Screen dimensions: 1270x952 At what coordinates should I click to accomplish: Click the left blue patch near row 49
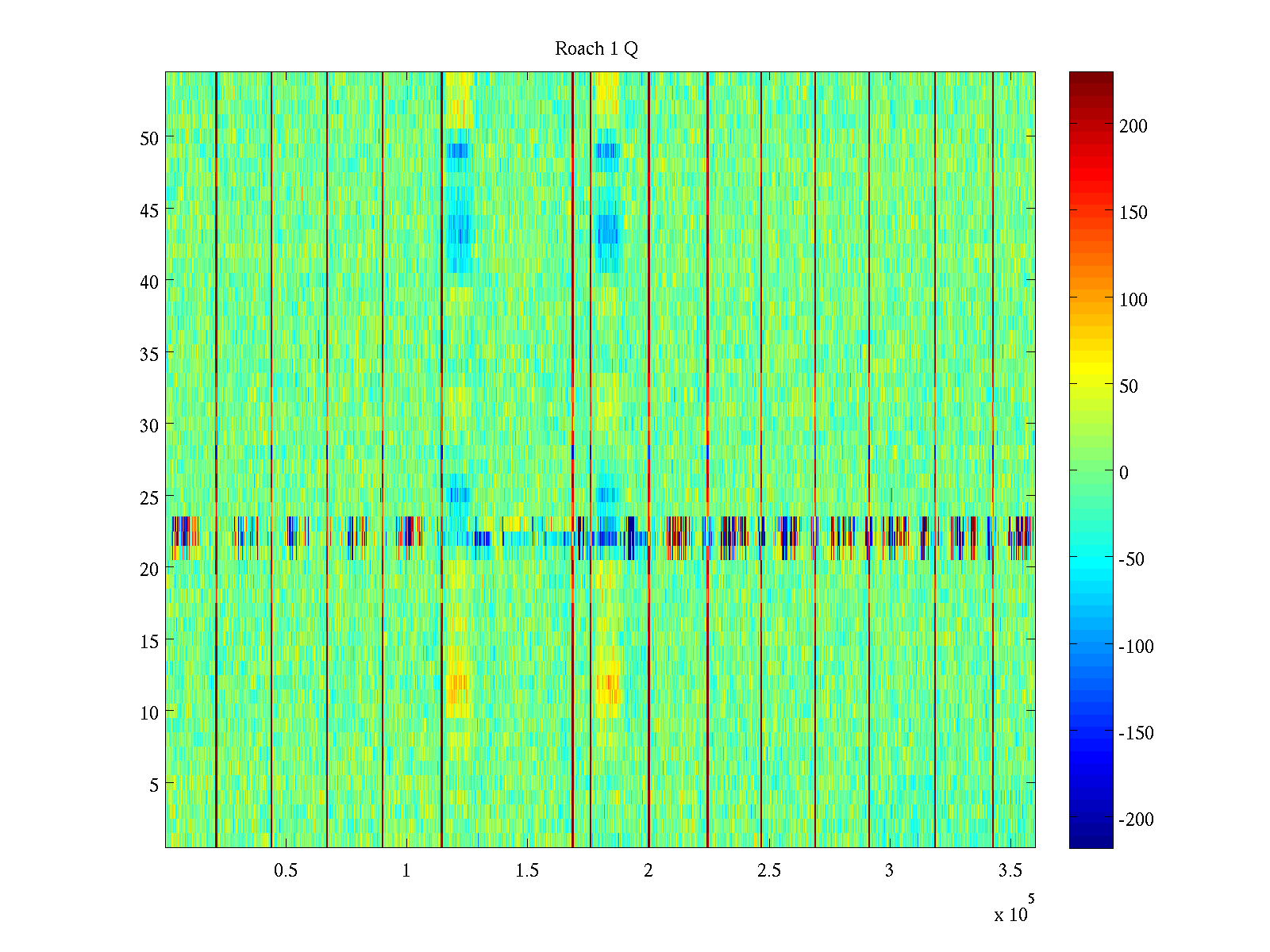point(457,150)
